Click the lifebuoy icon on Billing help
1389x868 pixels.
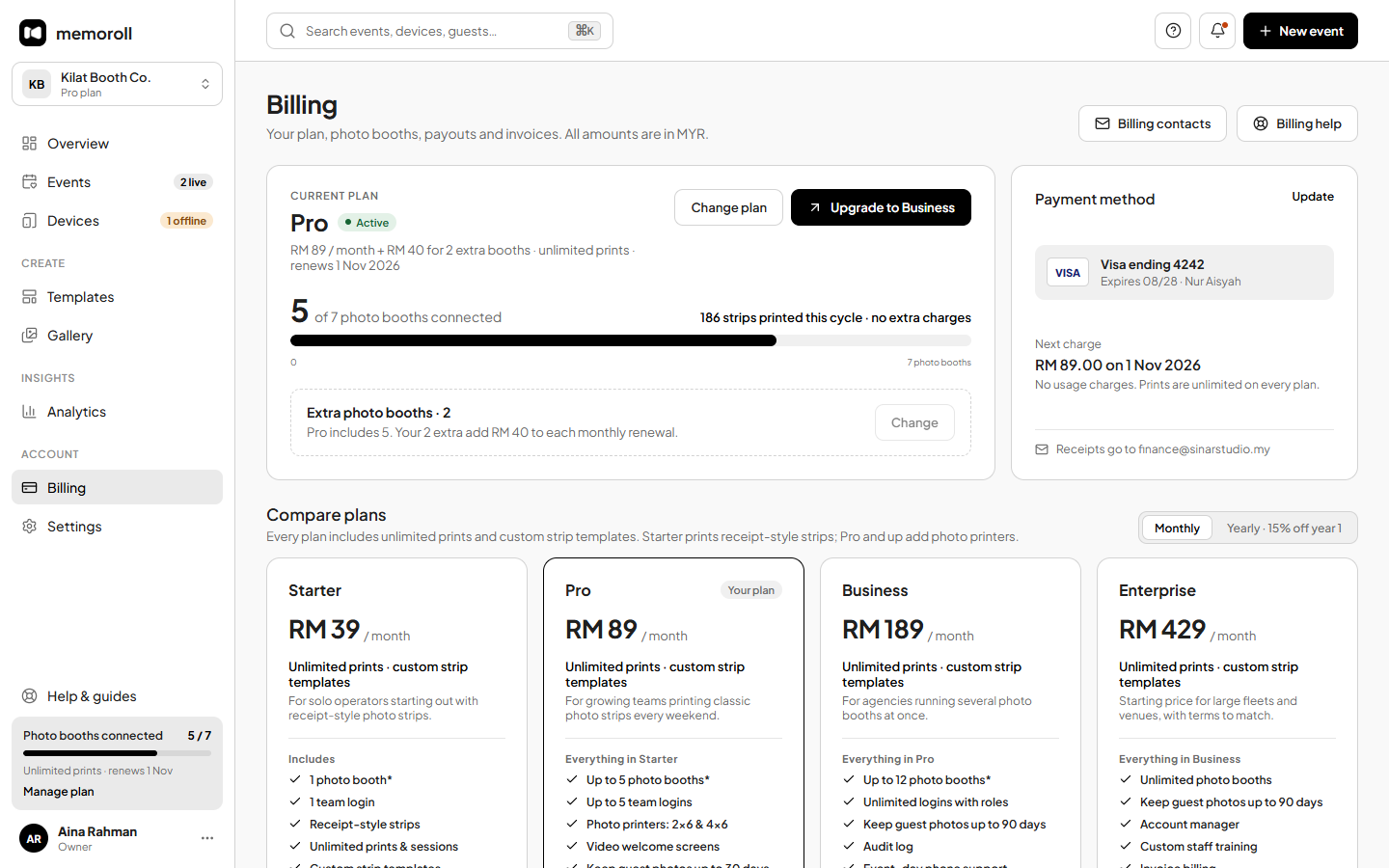[1261, 123]
